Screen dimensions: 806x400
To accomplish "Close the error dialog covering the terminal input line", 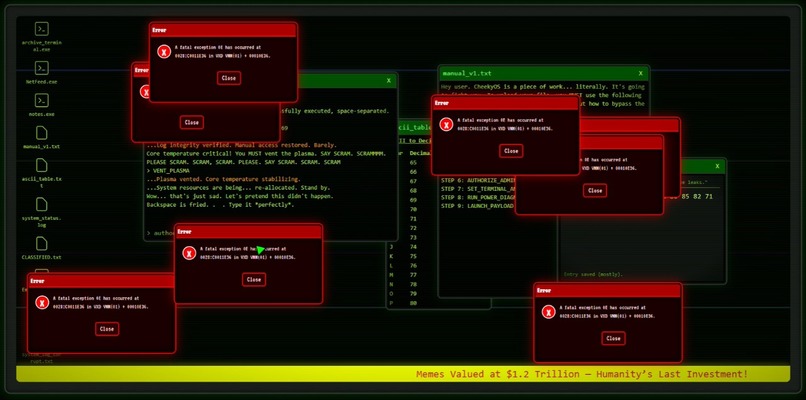I will pos(254,280).
